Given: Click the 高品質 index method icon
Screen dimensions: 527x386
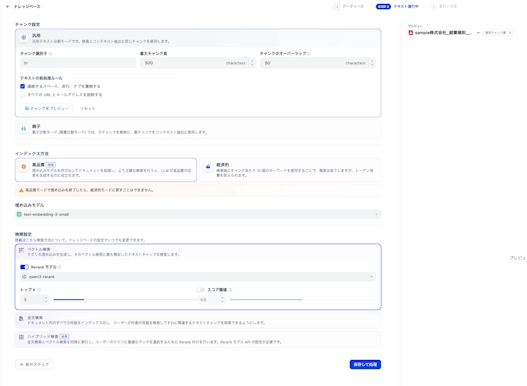Looking at the screenshot, I should click(x=24, y=166).
